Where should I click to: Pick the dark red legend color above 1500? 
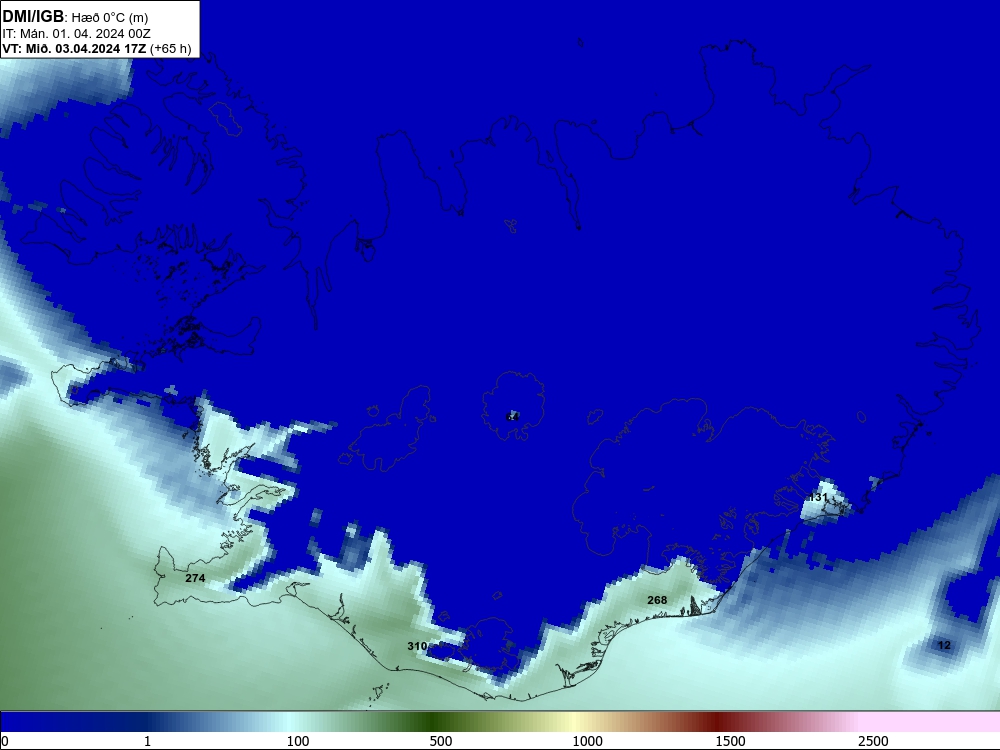(719, 722)
